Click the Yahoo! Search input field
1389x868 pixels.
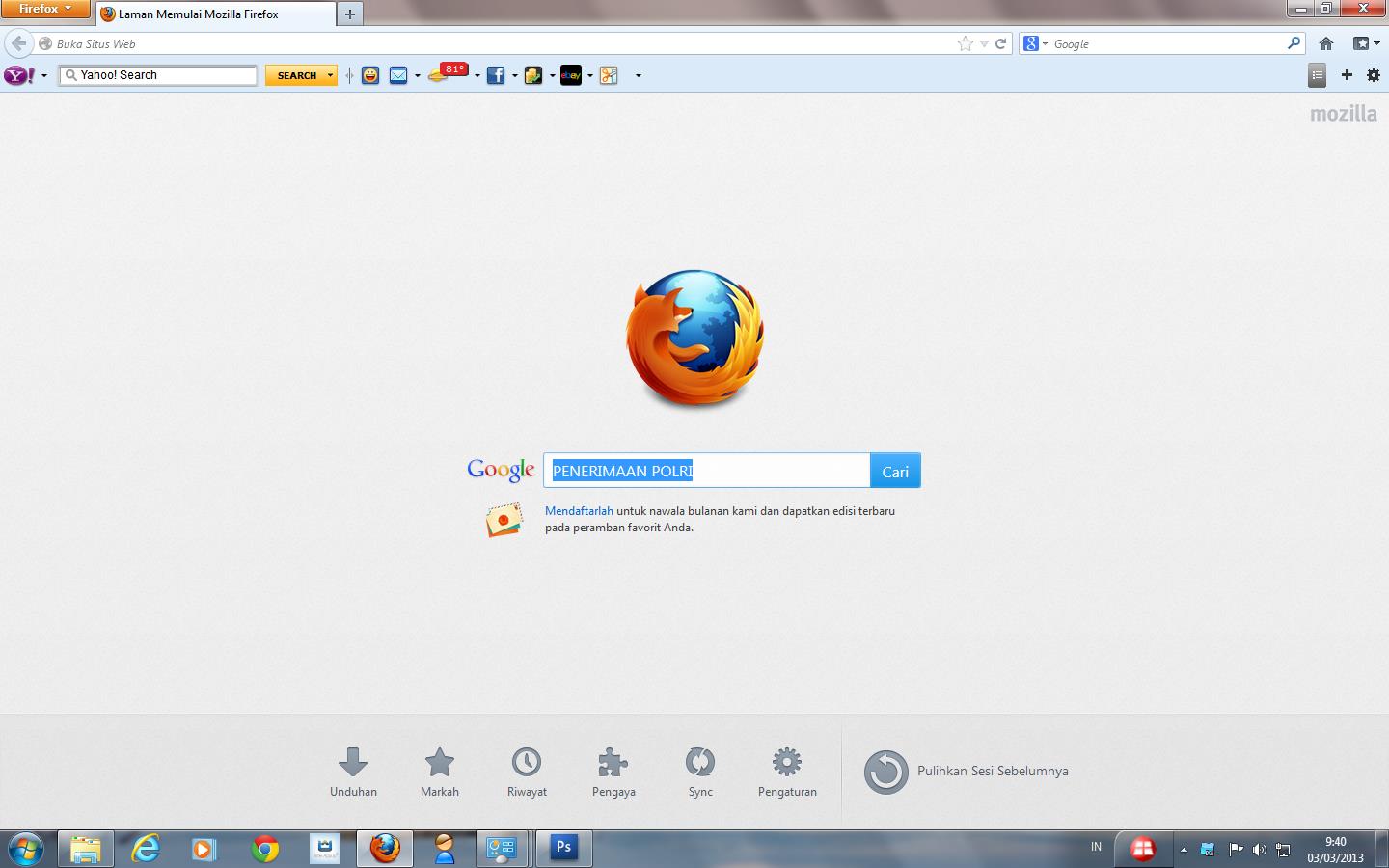pyautogui.click(x=158, y=75)
